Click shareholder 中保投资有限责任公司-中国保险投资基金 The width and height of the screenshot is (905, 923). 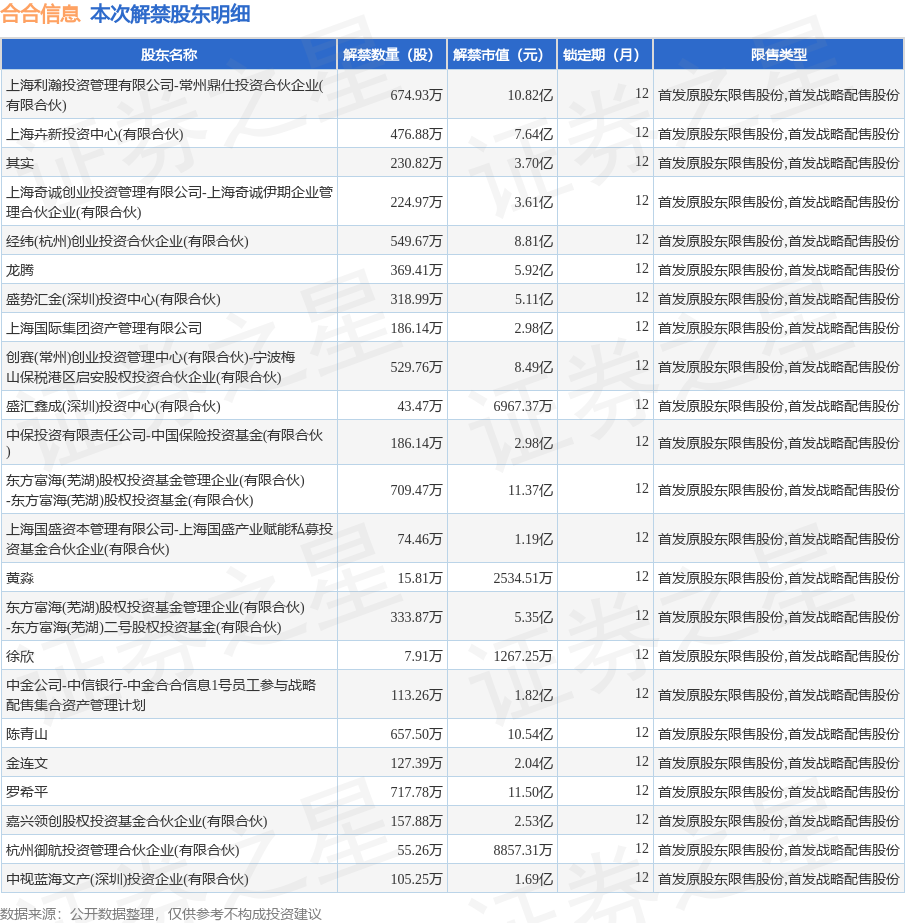point(164,442)
